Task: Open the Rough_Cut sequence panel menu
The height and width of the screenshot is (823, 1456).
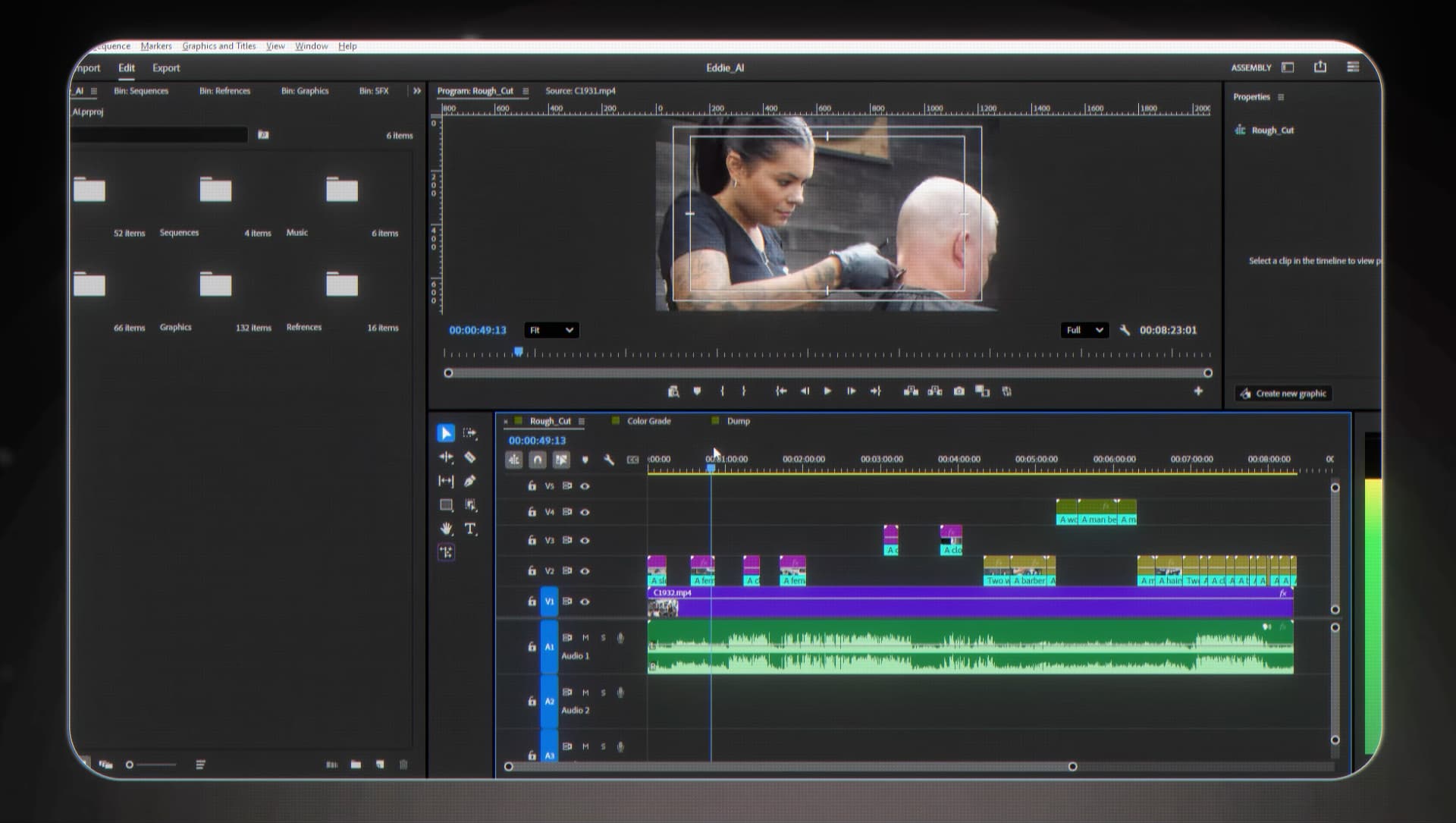Action: (x=582, y=421)
